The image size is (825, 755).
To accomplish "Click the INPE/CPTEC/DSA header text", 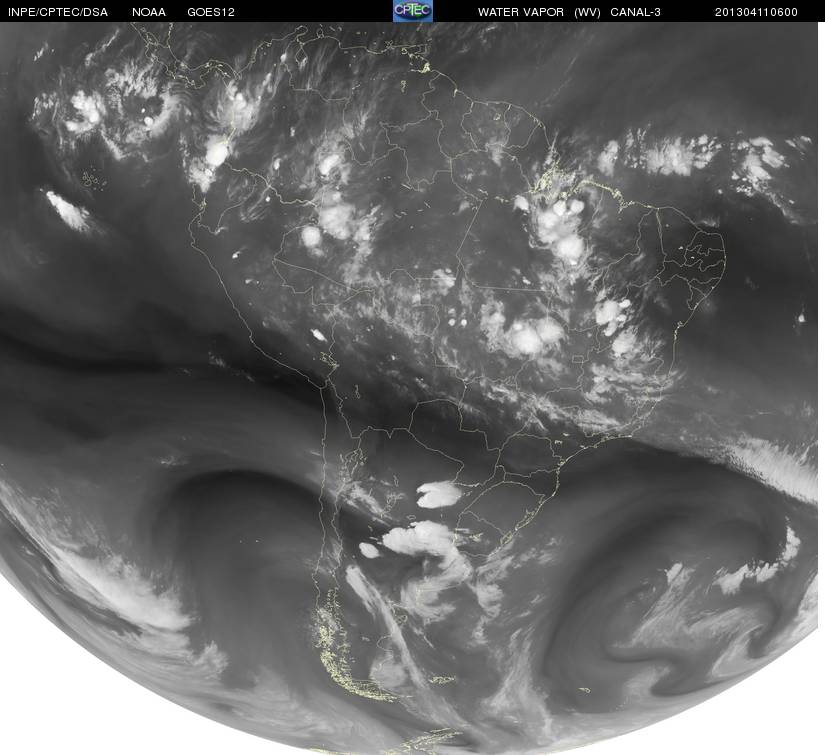I will coord(57,12).
